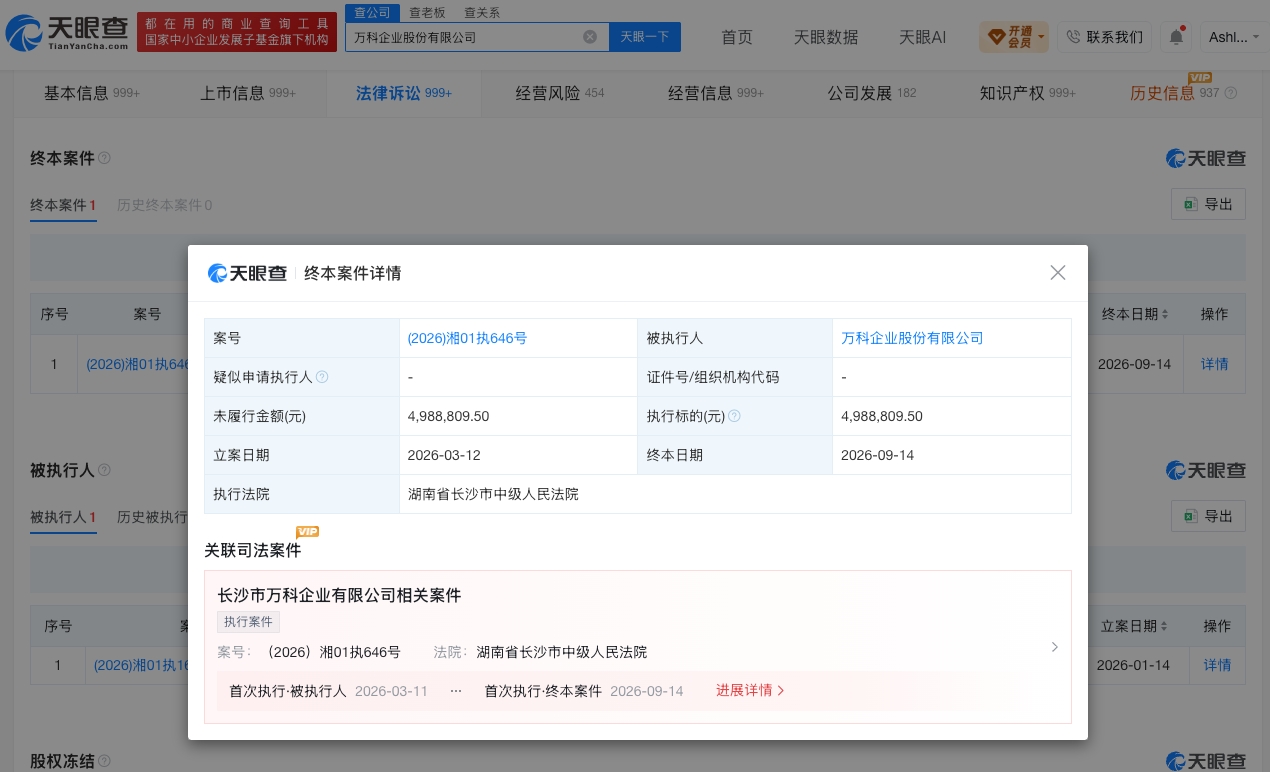Image resolution: width=1270 pixels, height=772 pixels.
Task: Select the 上市信息 tab
Action: pyautogui.click(x=248, y=93)
